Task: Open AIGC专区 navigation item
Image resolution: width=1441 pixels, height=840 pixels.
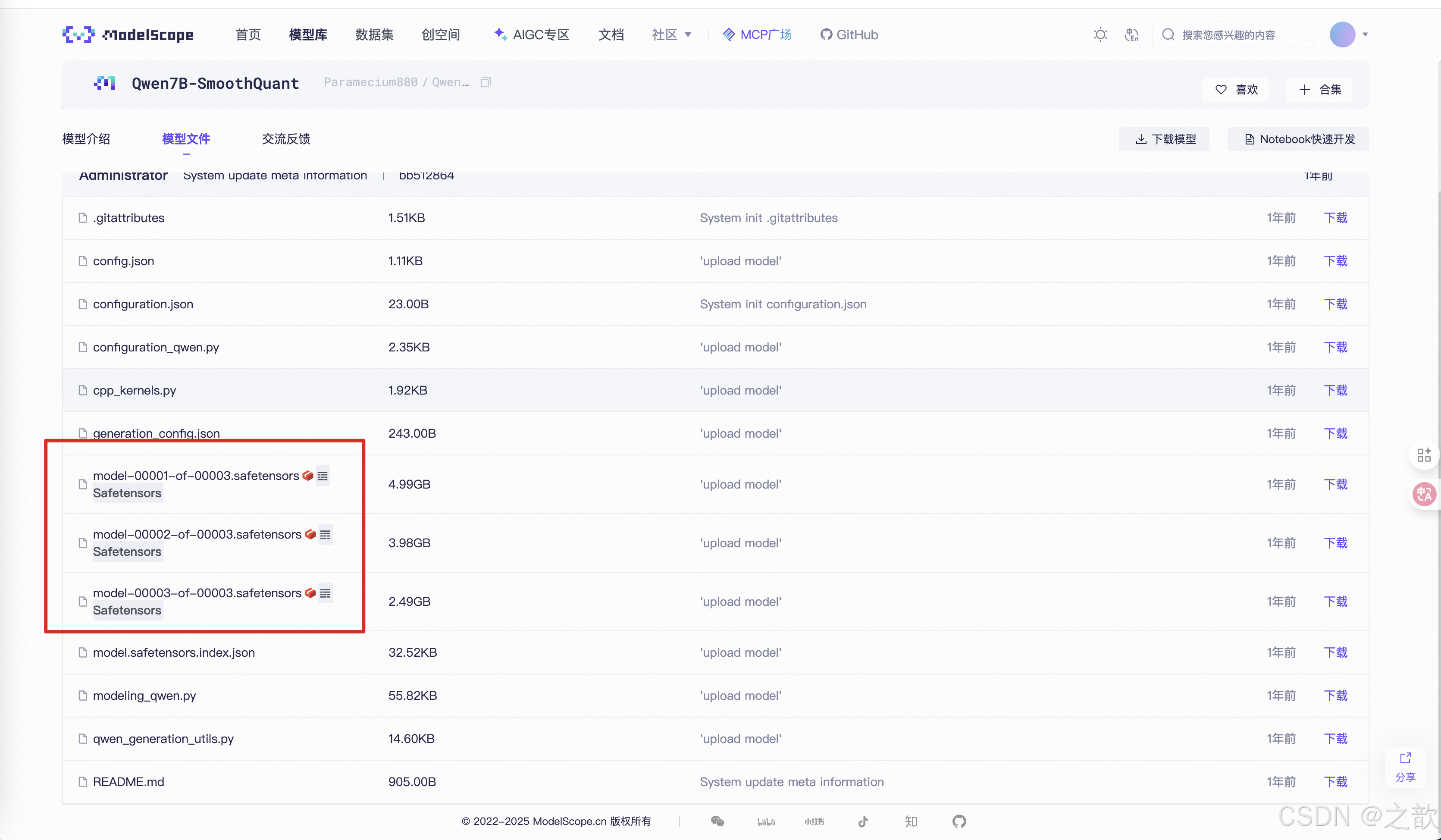Action: [x=531, y=34]
